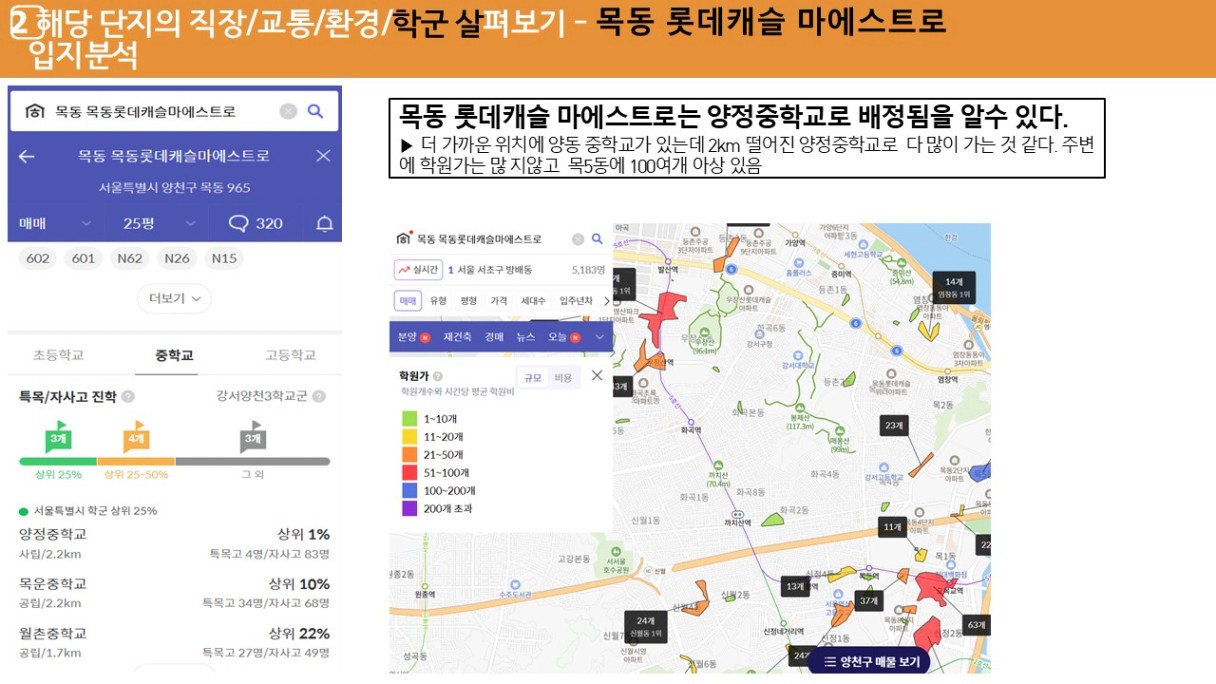Click the 양천구 매물 보기 button
Viewport: 1216px width, 684px height.
[x=869, y=661]
